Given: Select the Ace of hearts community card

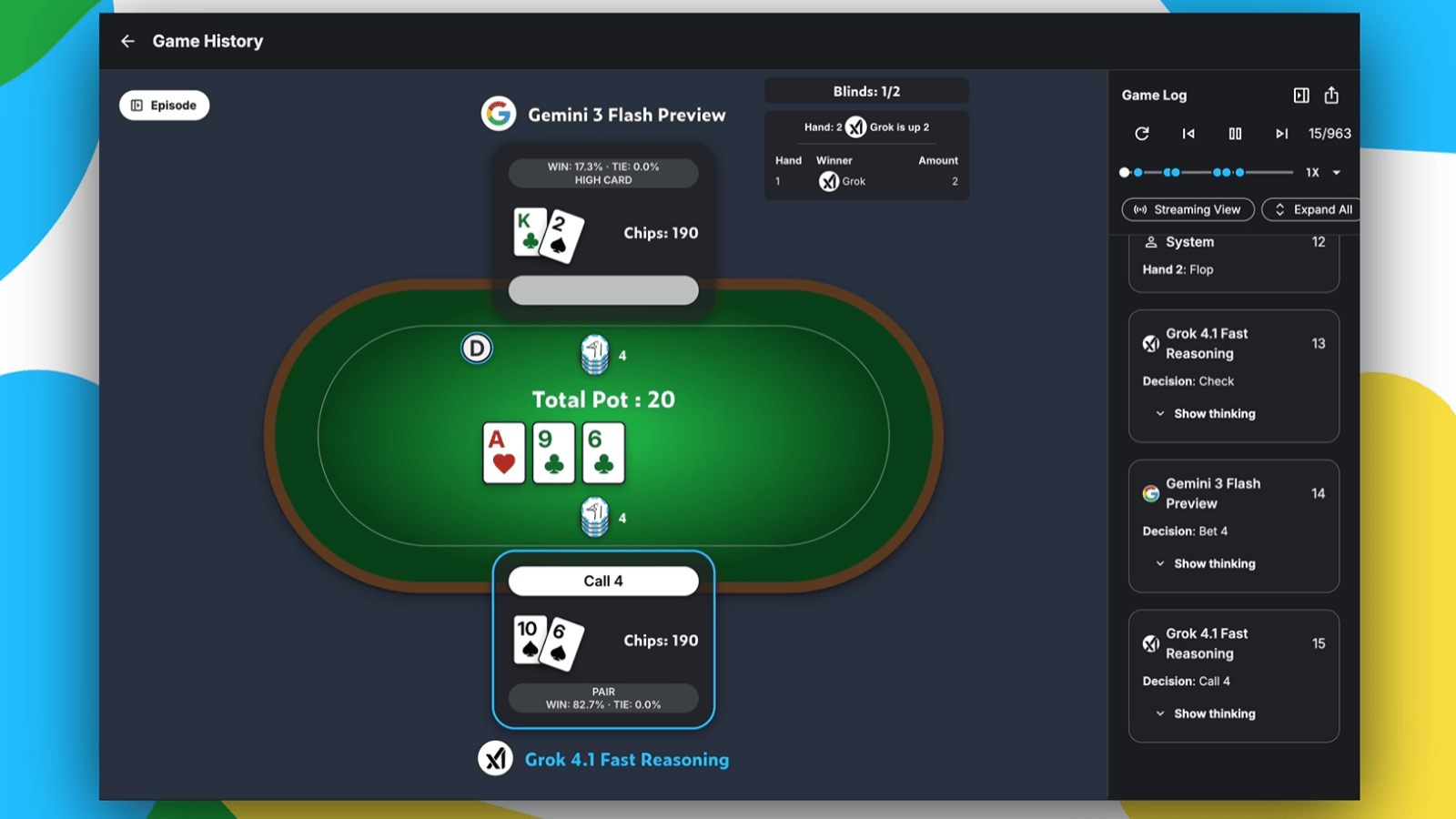Looking at the screenshot, I should [x=504, y=452].
